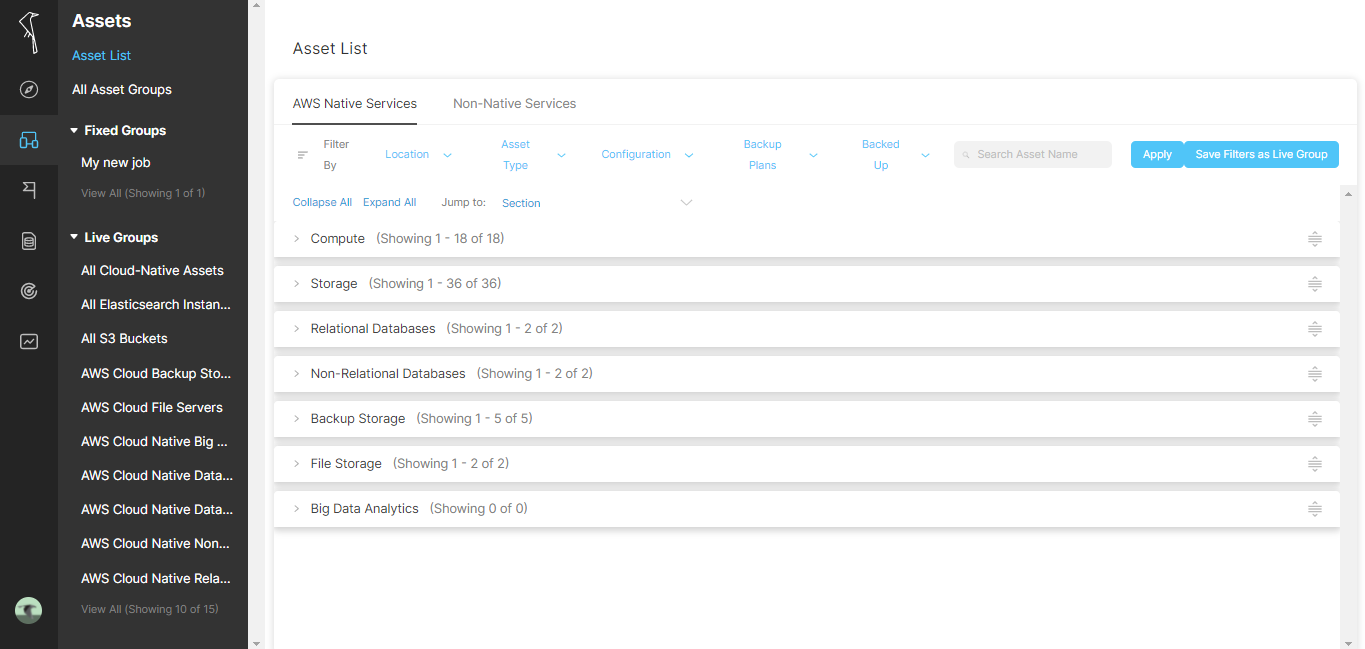
Task: Click the Expand All link
Action: coord(389,202)
